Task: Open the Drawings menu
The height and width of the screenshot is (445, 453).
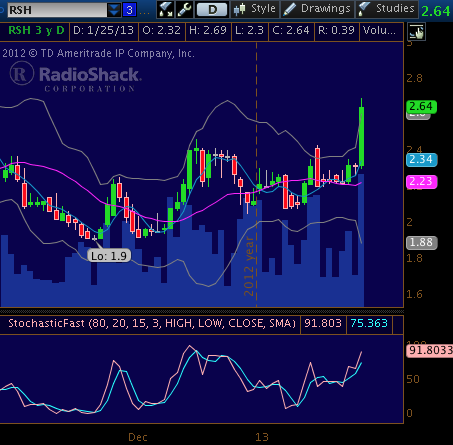Action: pyautogui.click(x=317, y=9)
